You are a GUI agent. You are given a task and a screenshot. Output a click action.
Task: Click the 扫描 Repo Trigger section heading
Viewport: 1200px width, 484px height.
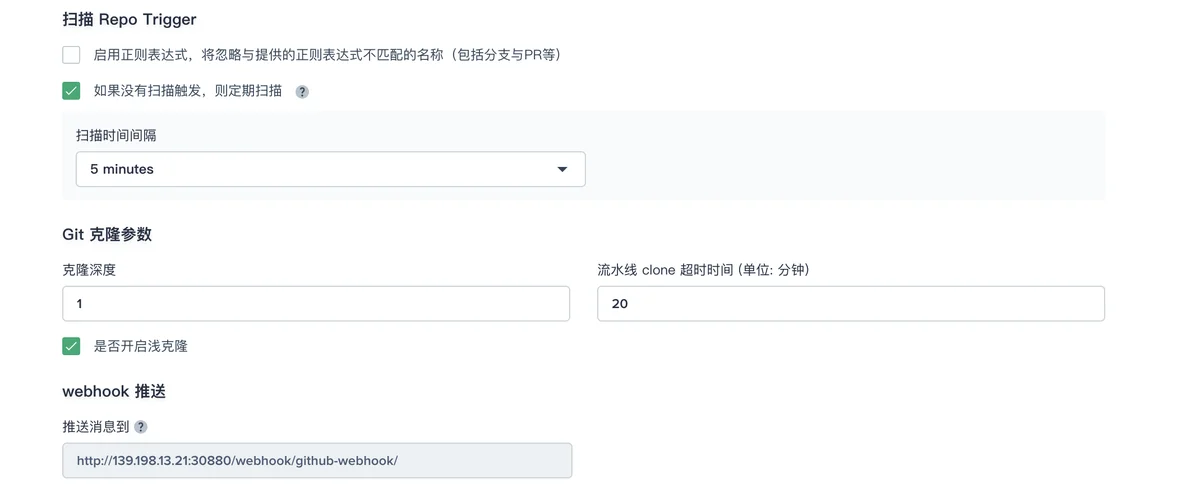(x=129, y=19)
